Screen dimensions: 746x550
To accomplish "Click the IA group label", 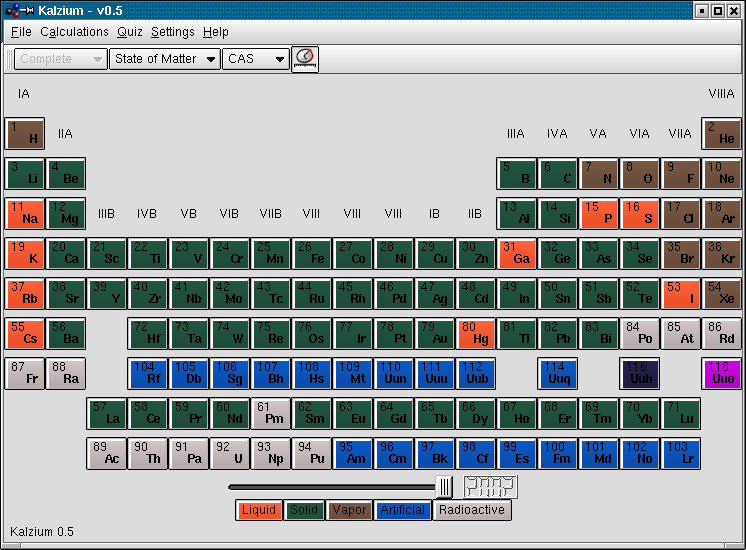I will point(24,94).
